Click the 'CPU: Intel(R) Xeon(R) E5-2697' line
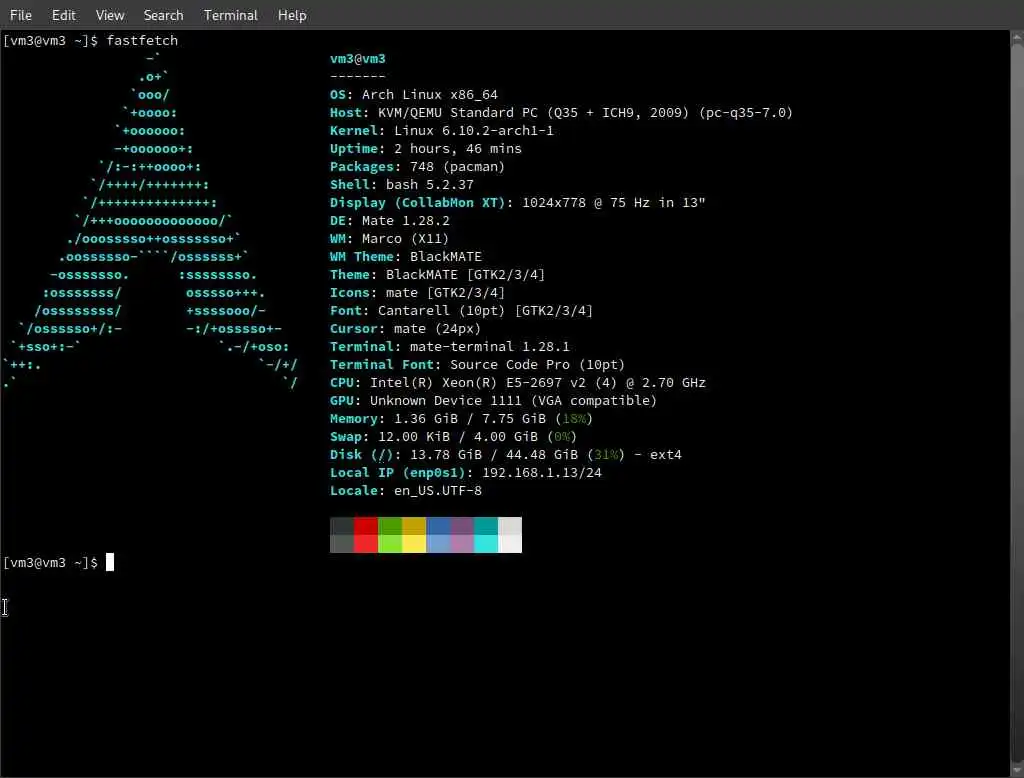Image resolution: width=1024 pixels, height=778 pixels. pos(518,383)
